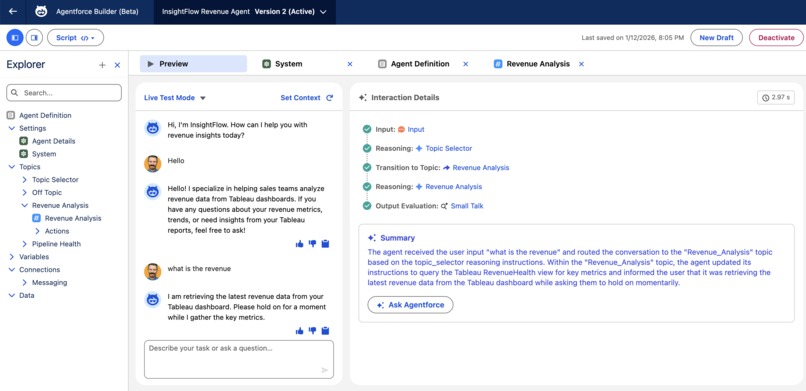Image resolution: width=806 pixels, height=391 pixels.
Task: Toggle the left panel layout button
Action: [x=15, y=38]
